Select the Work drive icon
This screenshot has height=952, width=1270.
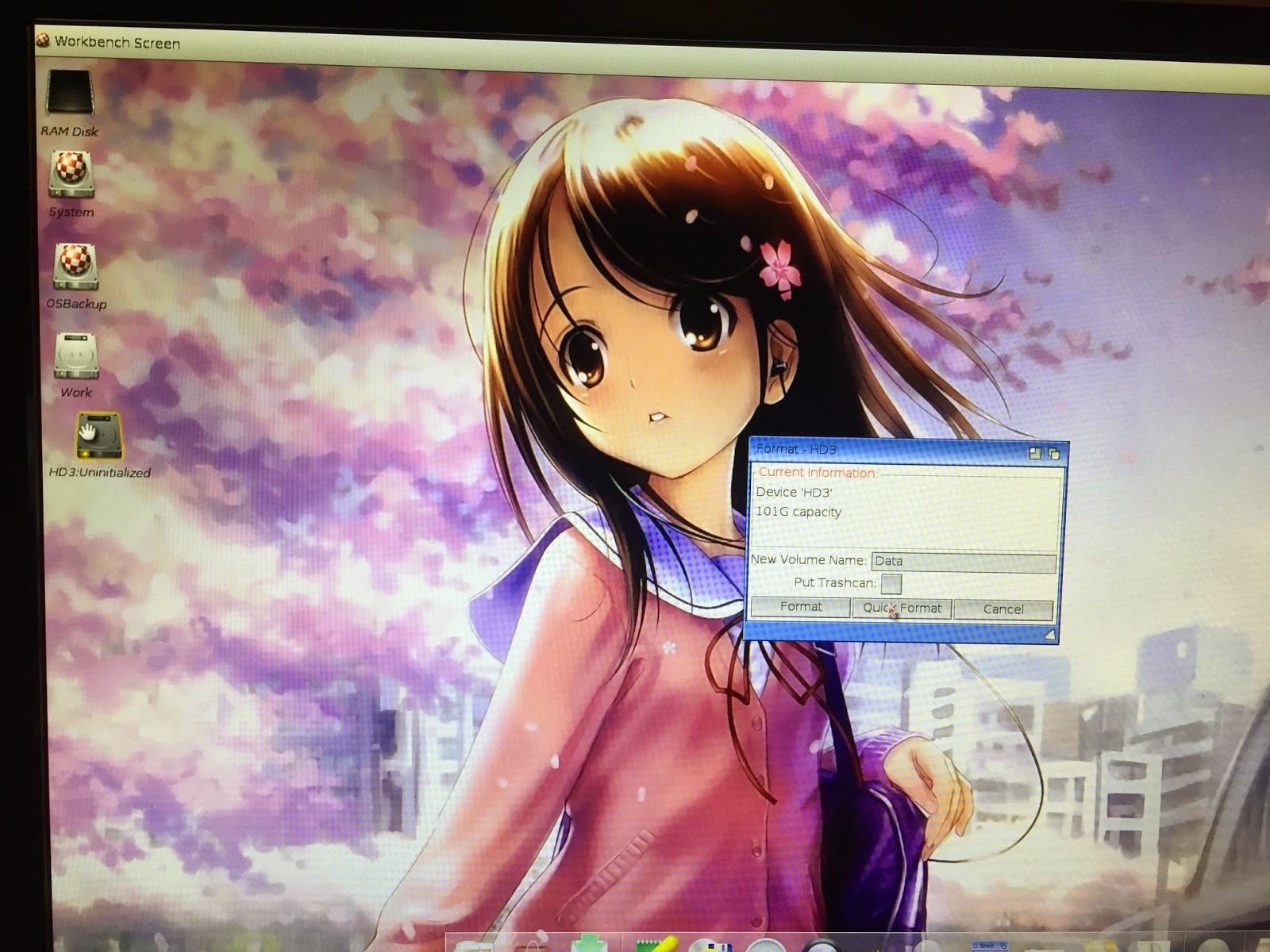click(x=76, y=355)
